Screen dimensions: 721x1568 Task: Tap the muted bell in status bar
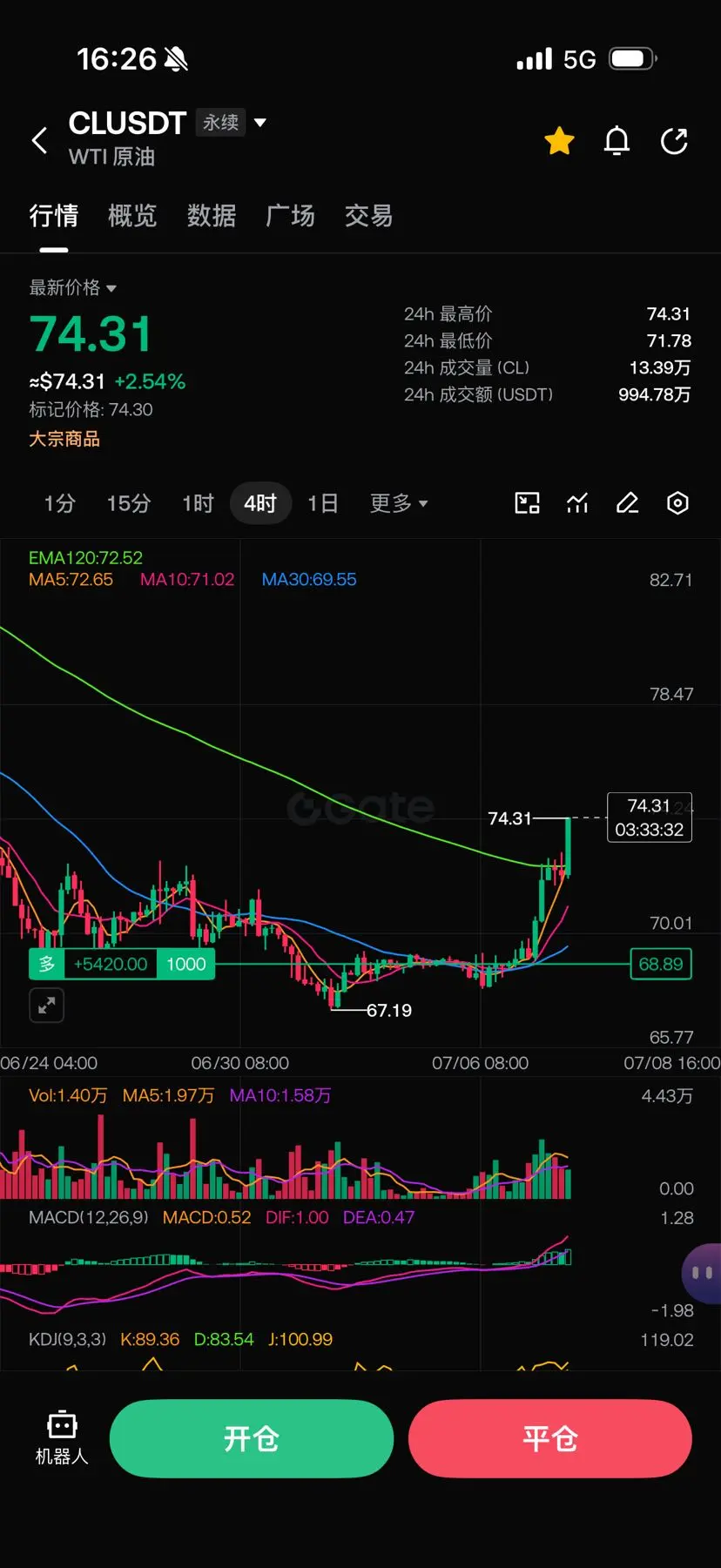pyautogui.click(x=176, y=59)
